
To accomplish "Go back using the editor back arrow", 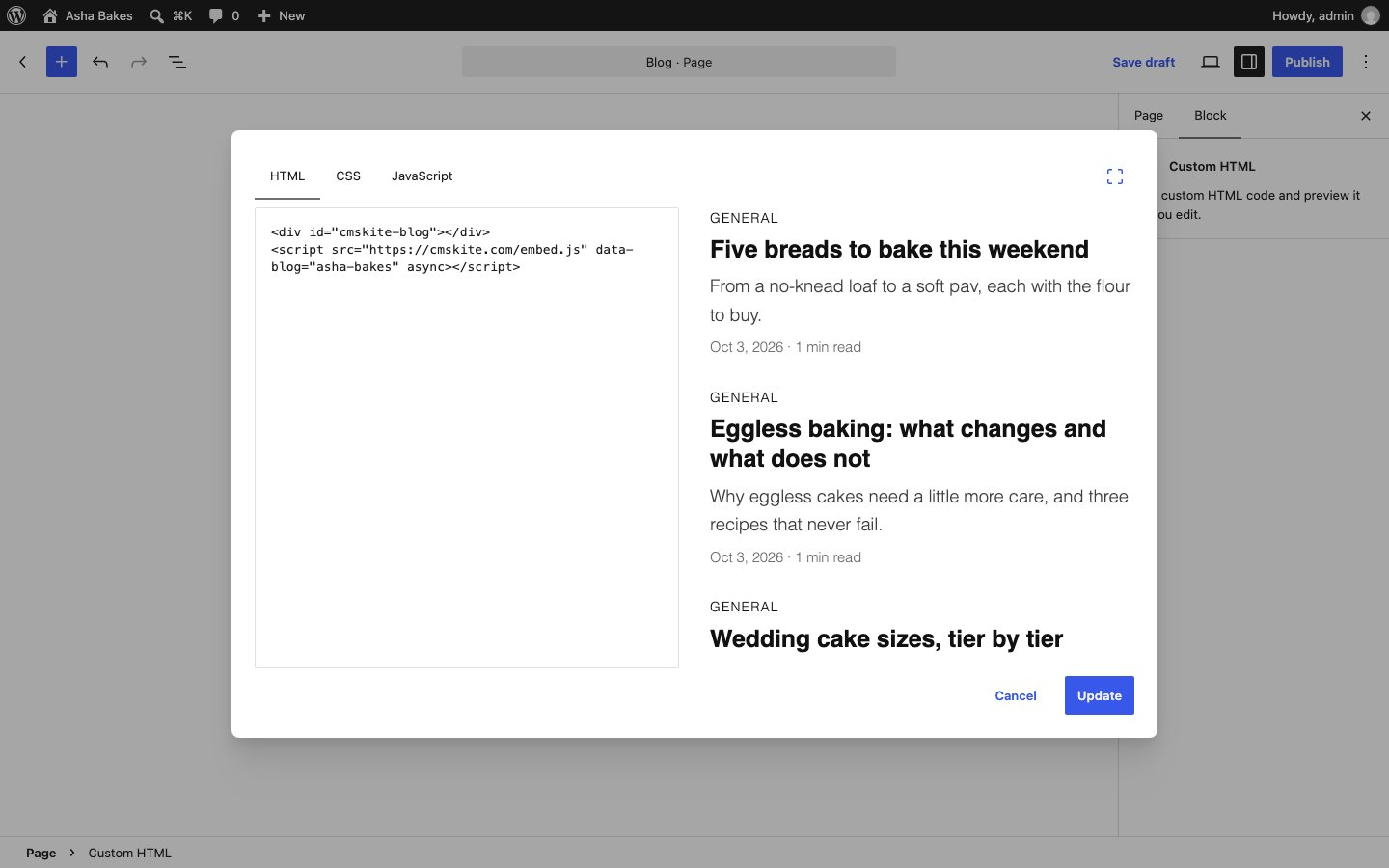I will coord(23,62).
